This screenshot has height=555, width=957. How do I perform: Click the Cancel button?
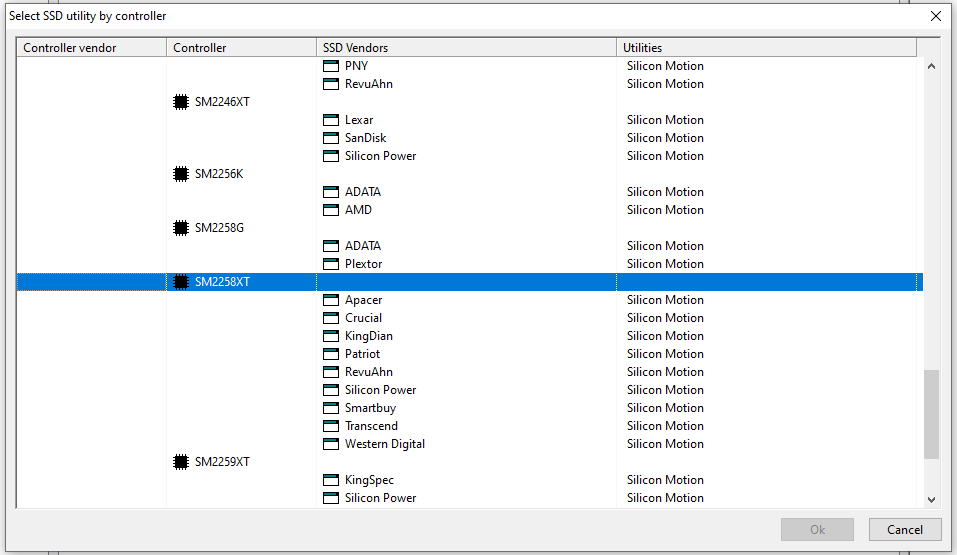point(905,529)
